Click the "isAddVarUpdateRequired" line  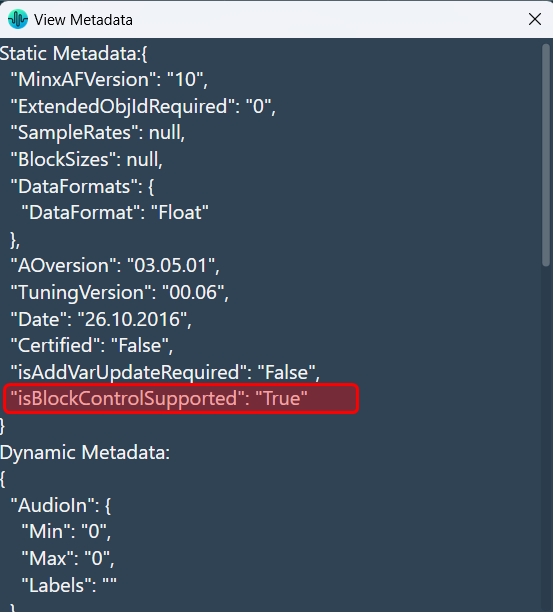[x=165, y=372]
